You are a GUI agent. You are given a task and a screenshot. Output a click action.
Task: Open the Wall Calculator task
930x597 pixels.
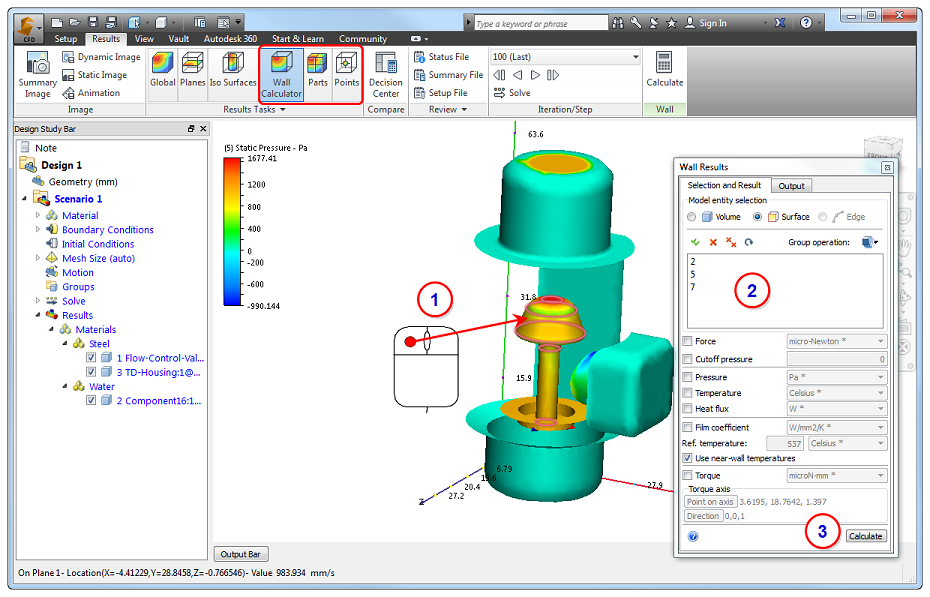coord(282,75)
